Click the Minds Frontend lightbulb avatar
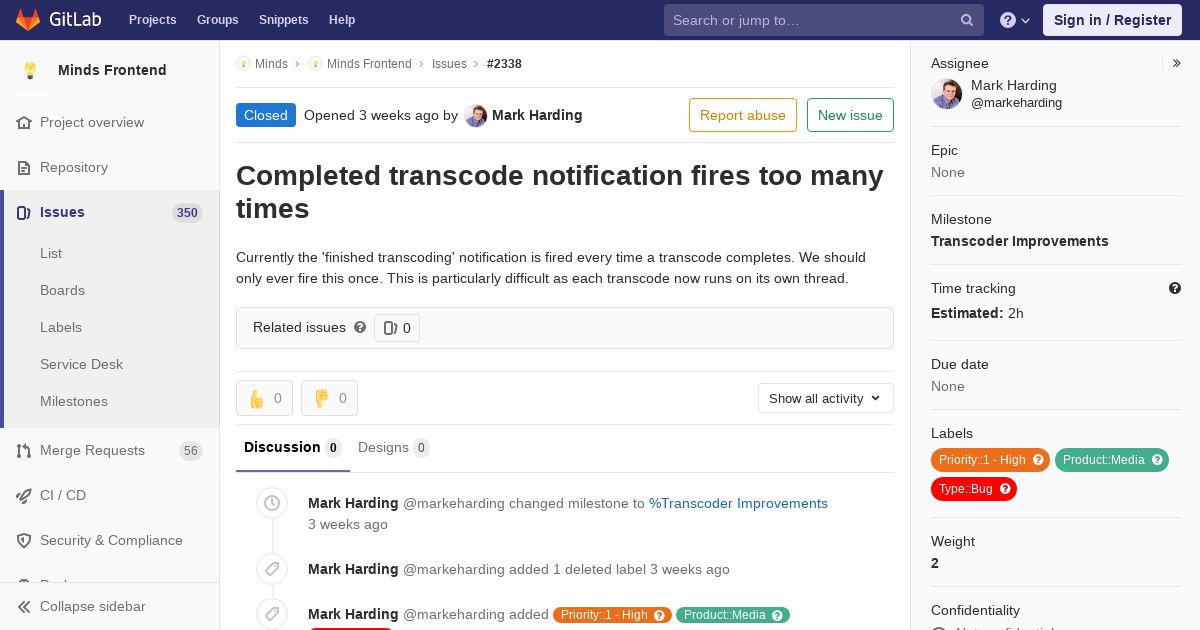Screen dimensions: 1200x630 click(x=30, y=70)
